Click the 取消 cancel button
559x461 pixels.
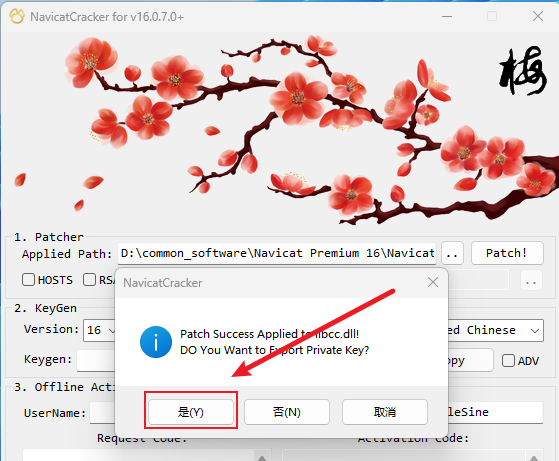tap(385, 412)
